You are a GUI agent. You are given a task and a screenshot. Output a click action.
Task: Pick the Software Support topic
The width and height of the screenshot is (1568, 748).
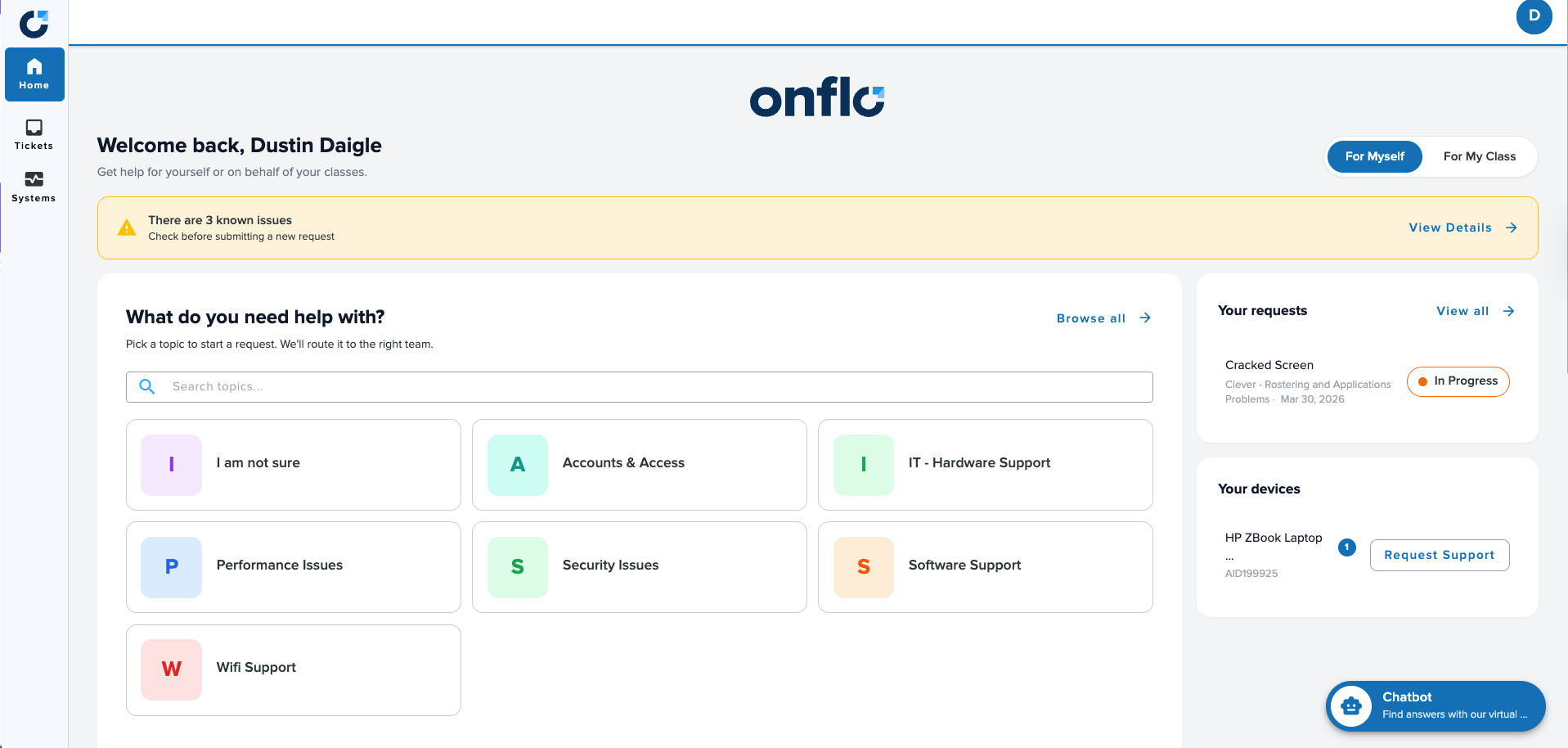(x=986, y=567)
